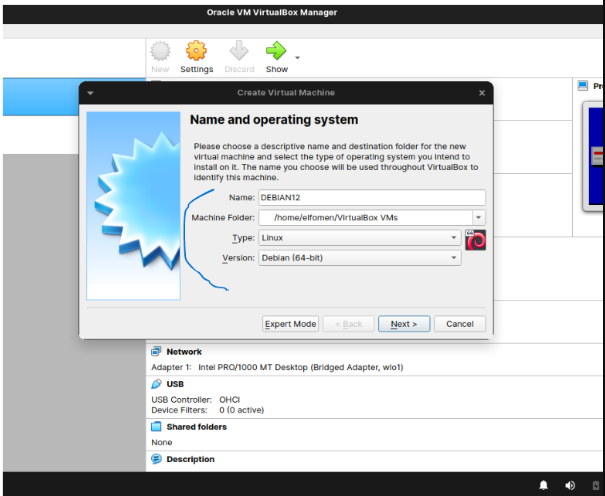Screen dimensions: 605x496
Task: Click the Debian OS logo icon
Action: [475, 240]
